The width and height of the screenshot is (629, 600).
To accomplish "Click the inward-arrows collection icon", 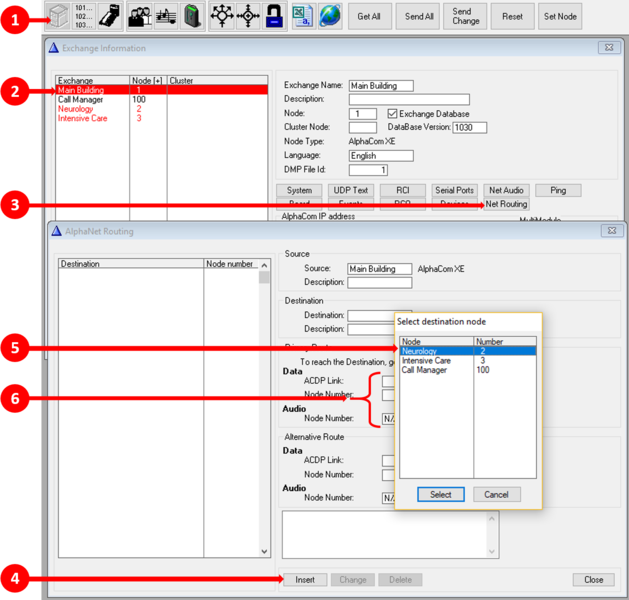I will pos(248,16).
